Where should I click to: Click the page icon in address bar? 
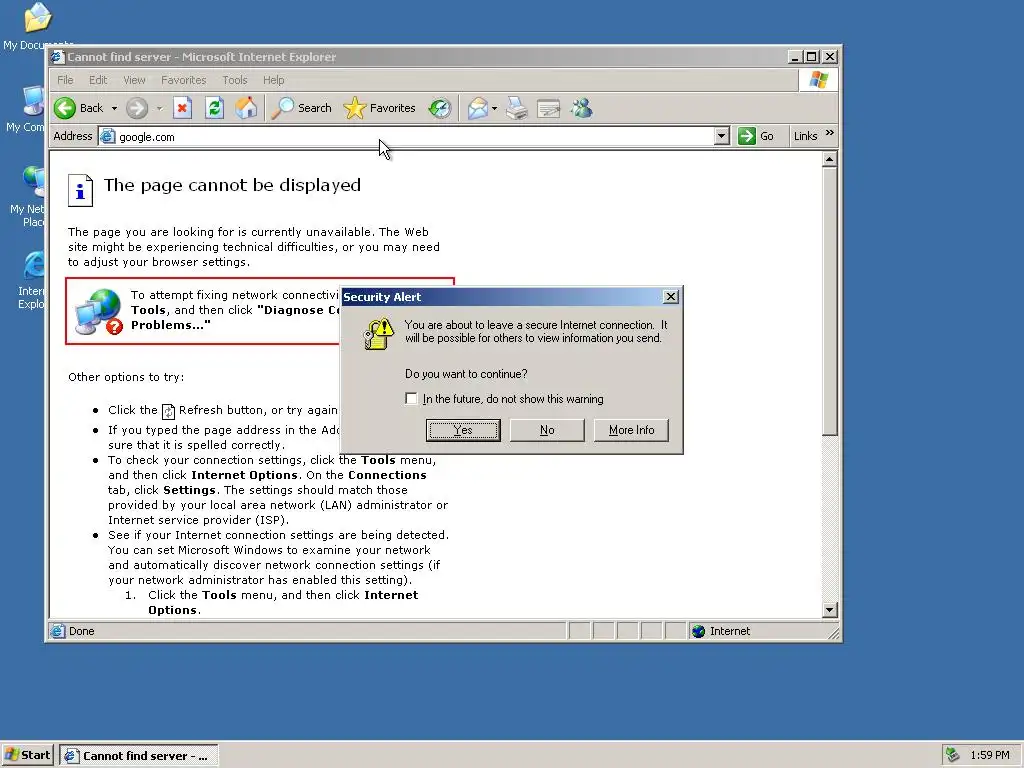[x=108, y=136]
